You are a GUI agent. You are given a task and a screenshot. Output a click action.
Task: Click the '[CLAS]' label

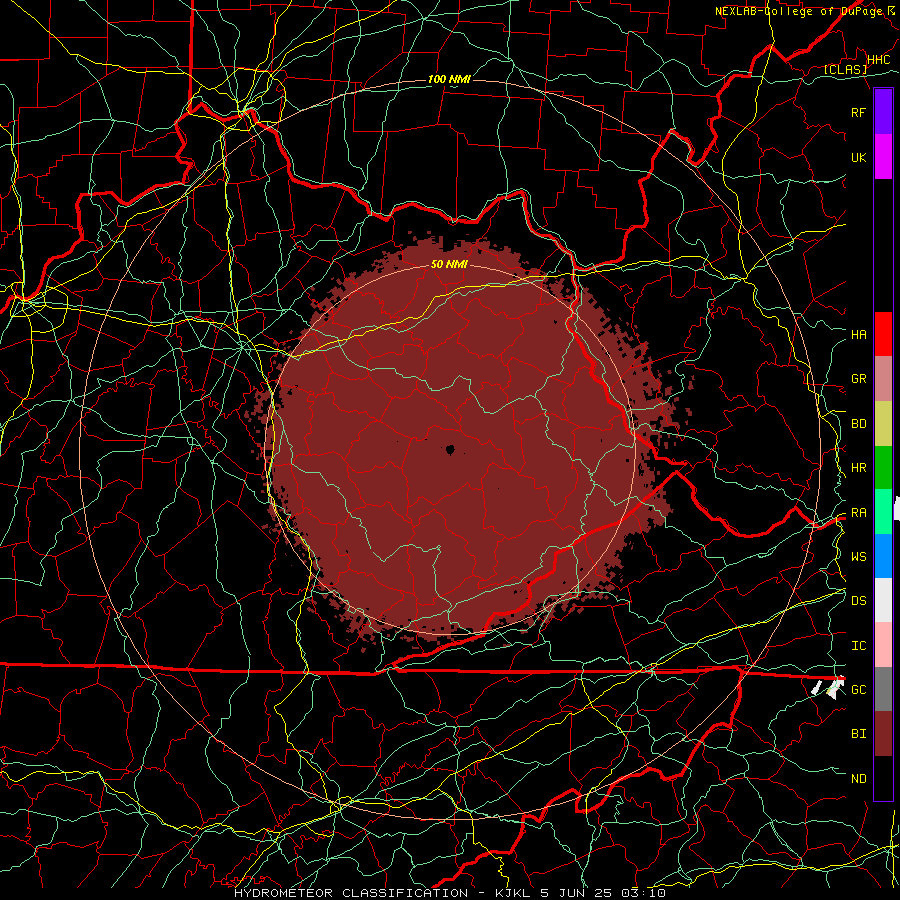(x=845, y=69)
